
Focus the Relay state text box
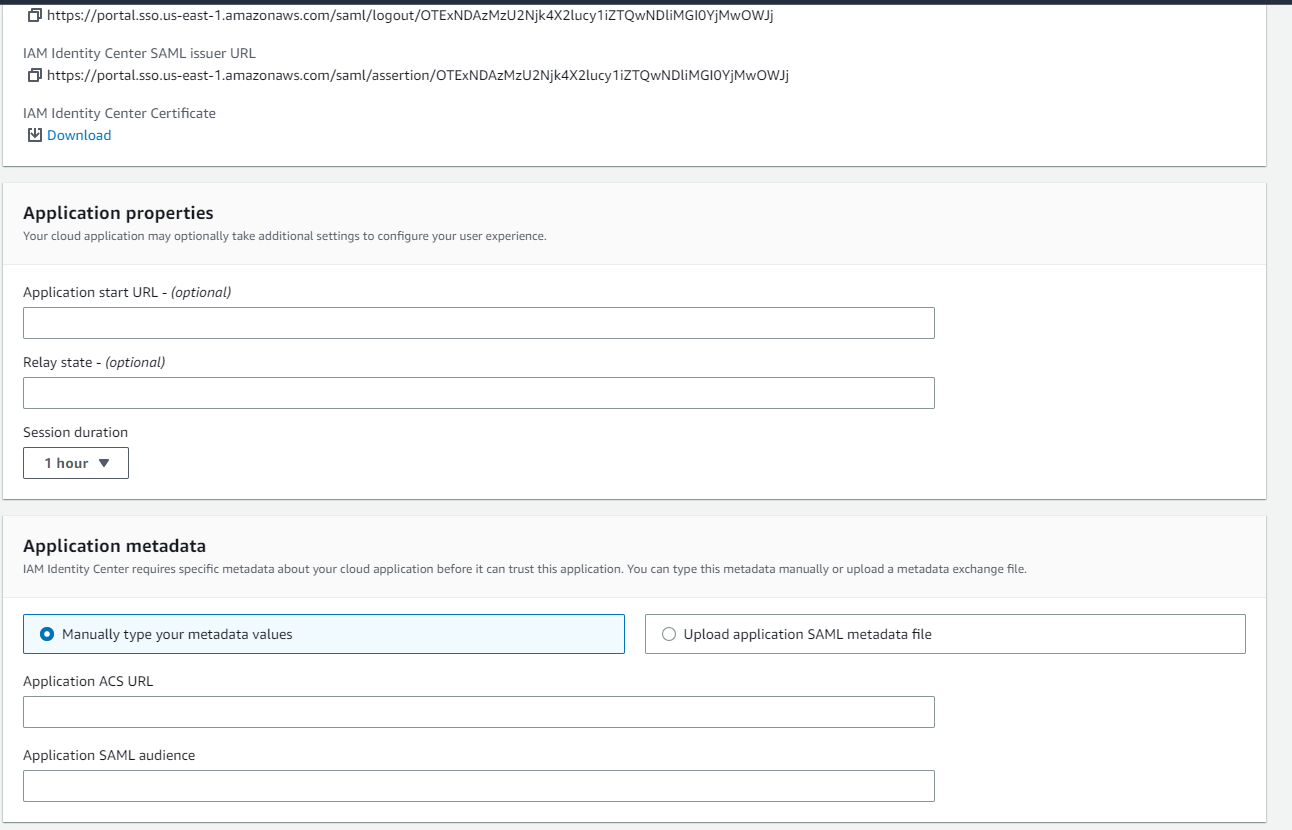click(x=478, y=393)
